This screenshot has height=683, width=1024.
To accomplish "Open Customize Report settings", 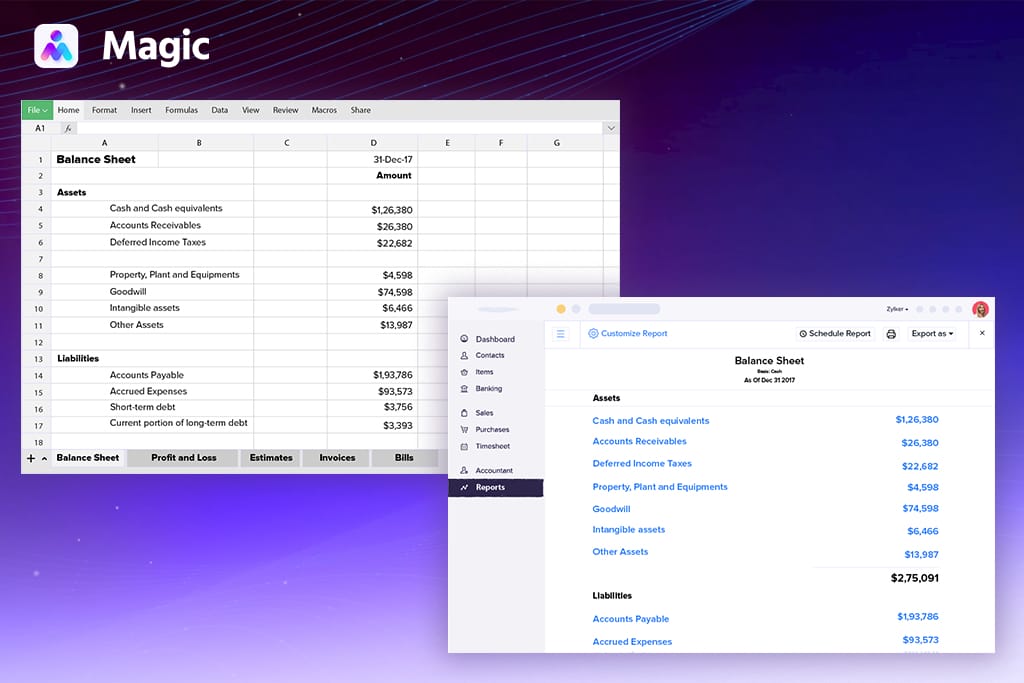I will point(627,334).
